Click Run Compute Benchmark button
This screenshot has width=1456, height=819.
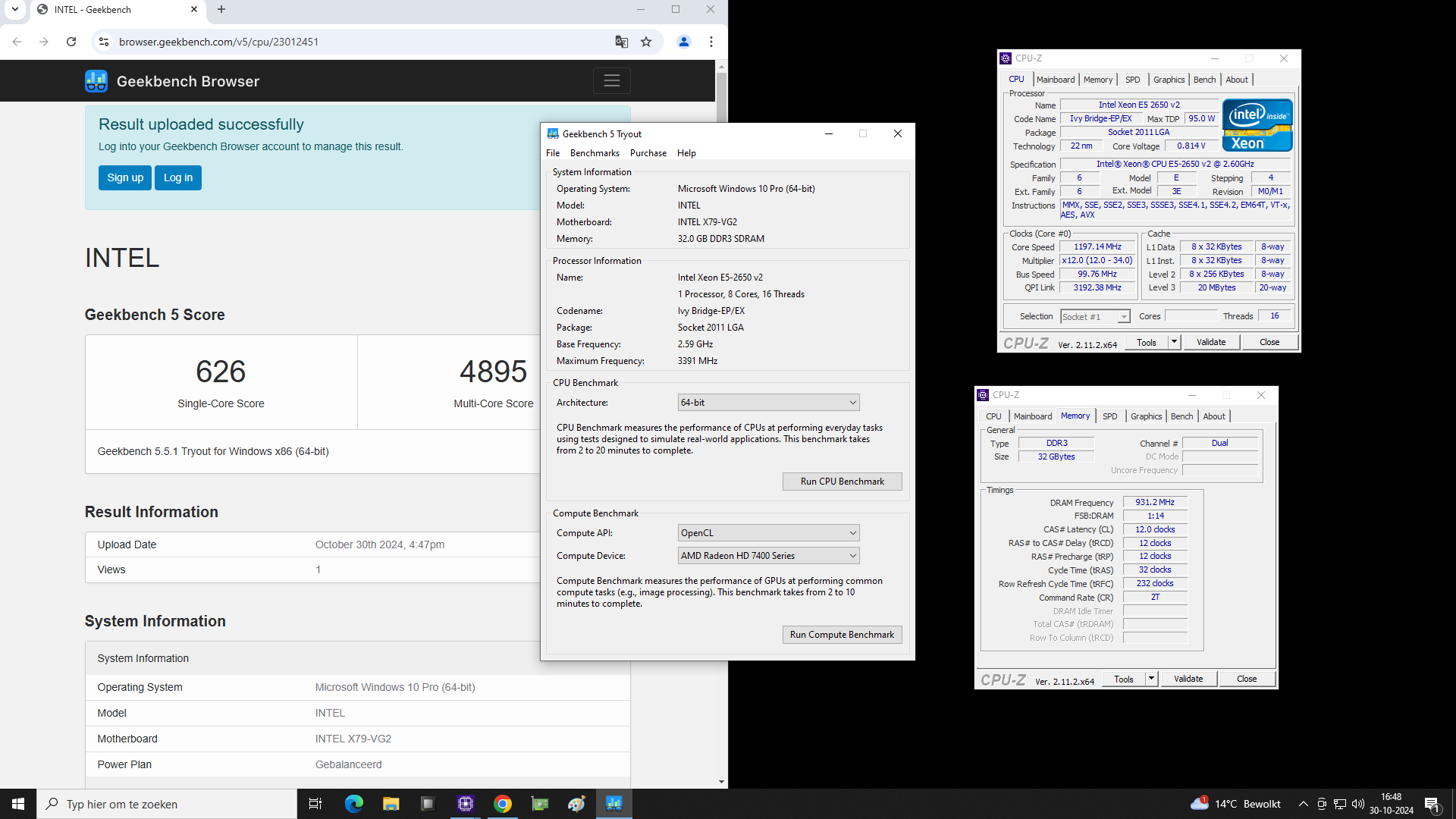(x=842, y=635)
